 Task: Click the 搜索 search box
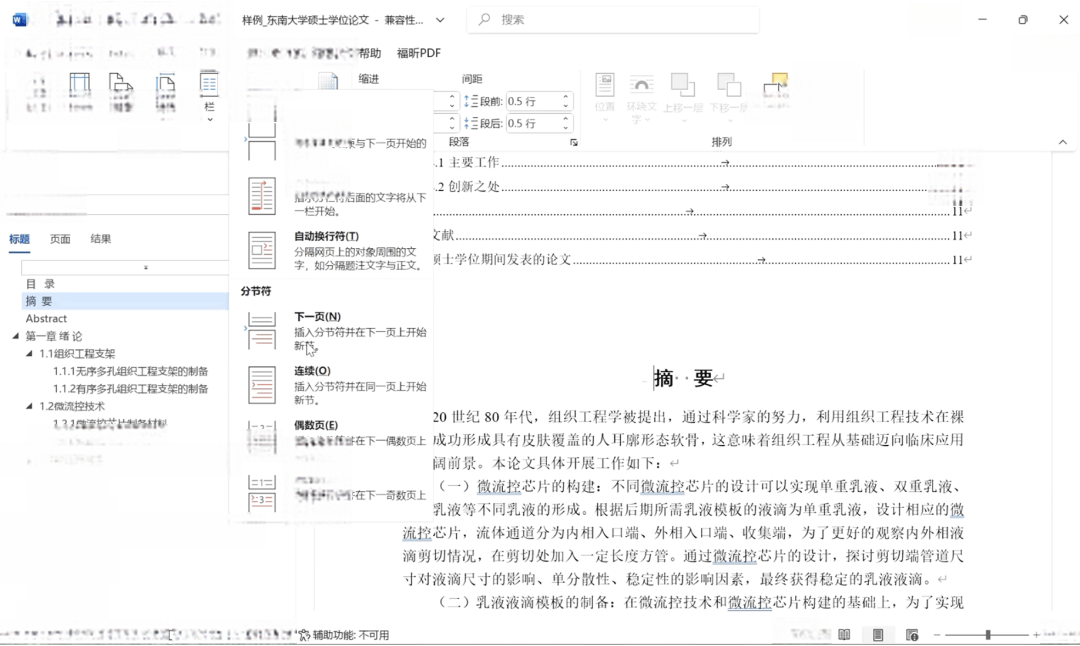pyautogui.click(x=613, y=19)
